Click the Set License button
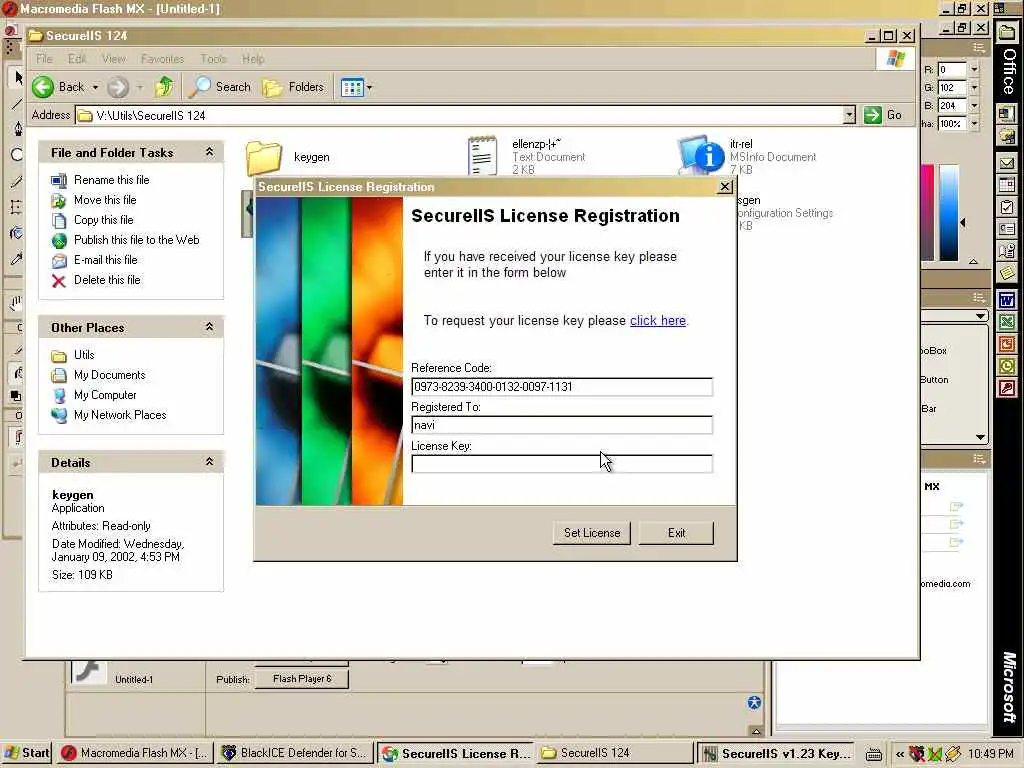Viewport: 1024px width, 768px height. click(592, 533)
